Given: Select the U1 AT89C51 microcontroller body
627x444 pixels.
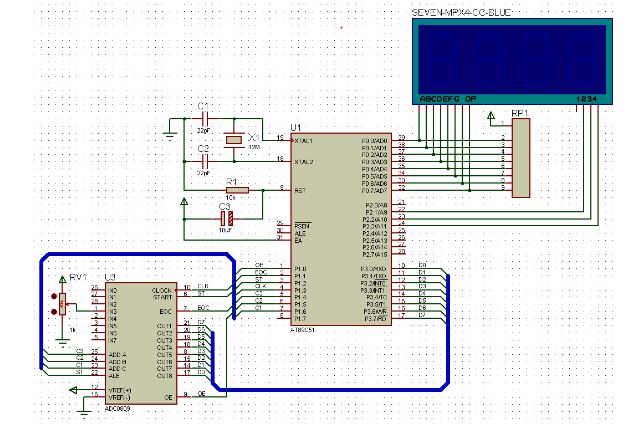Looking at the screenshot, I should pyautogui.click(x=341, y=229).
